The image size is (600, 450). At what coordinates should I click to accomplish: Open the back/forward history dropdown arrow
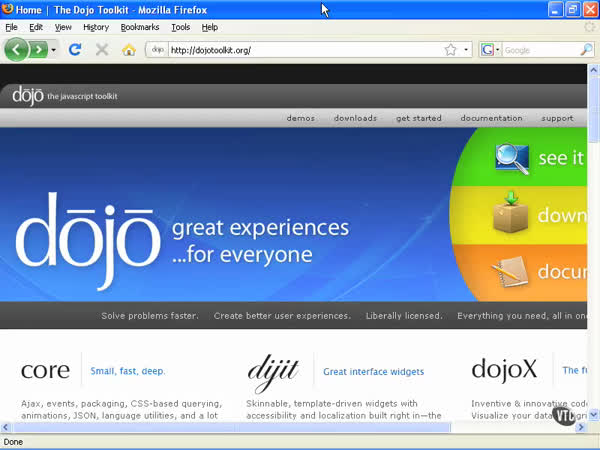tap(54, 49)
